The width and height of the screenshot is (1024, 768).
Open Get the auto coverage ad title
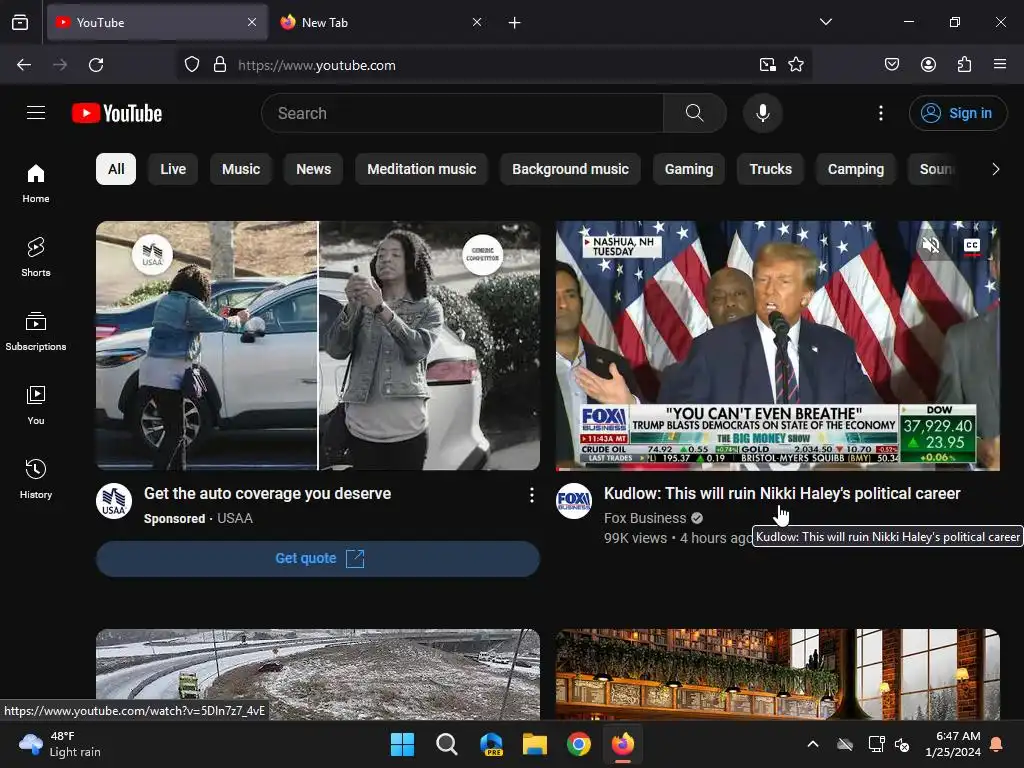click(268, 493)
